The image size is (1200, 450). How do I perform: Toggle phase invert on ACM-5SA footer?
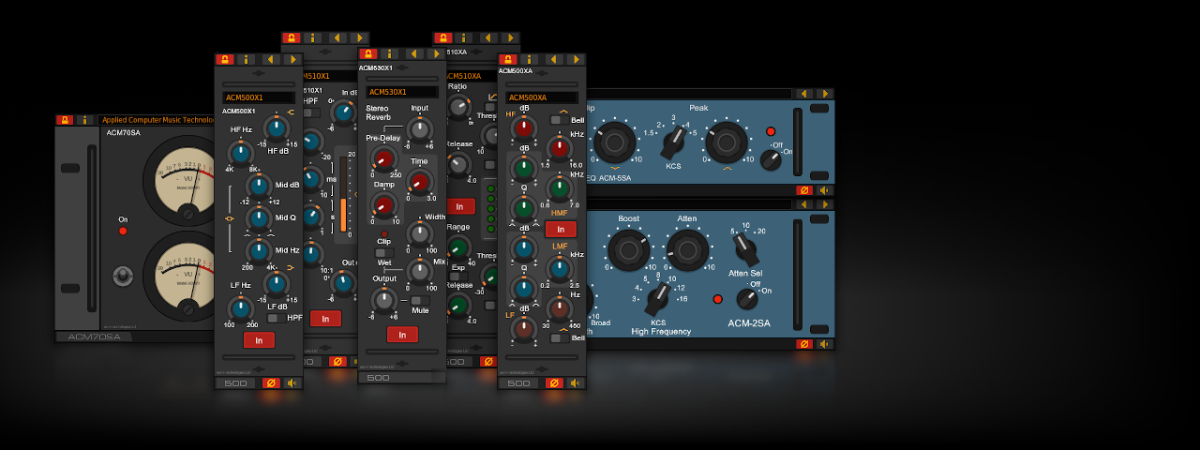coord(803,190)
